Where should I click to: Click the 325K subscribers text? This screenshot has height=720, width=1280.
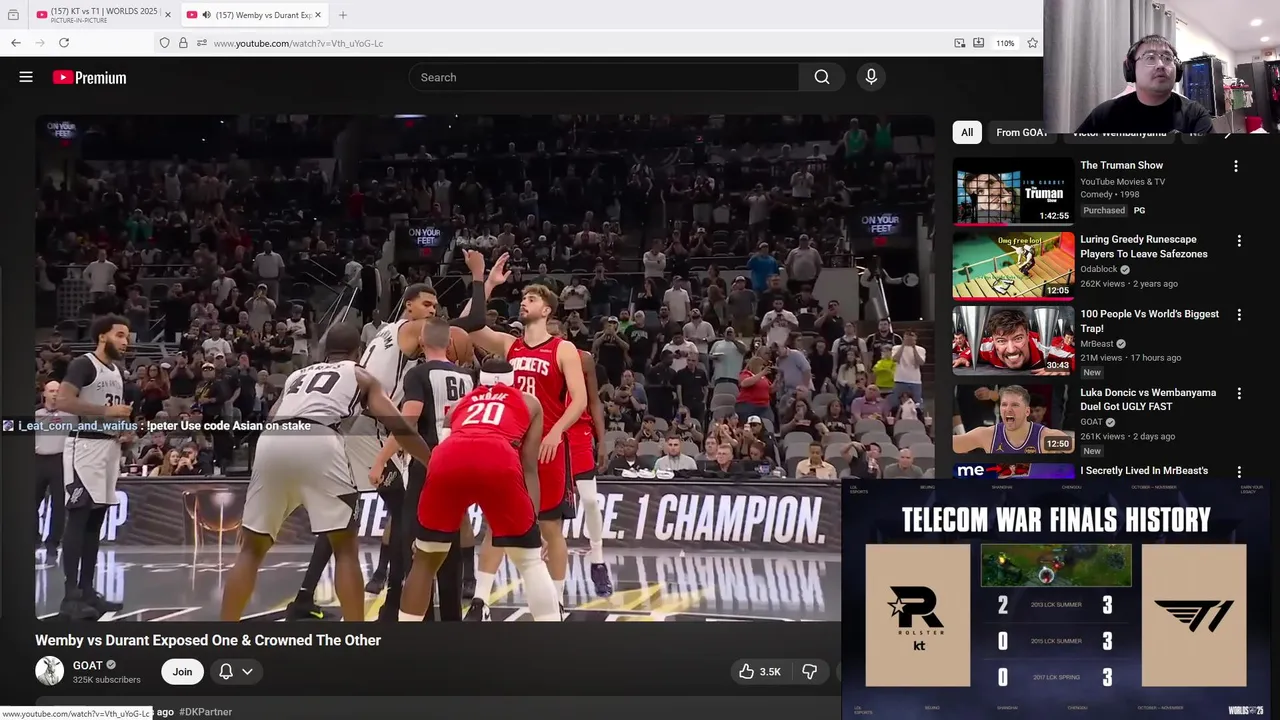tap(106, 680)
